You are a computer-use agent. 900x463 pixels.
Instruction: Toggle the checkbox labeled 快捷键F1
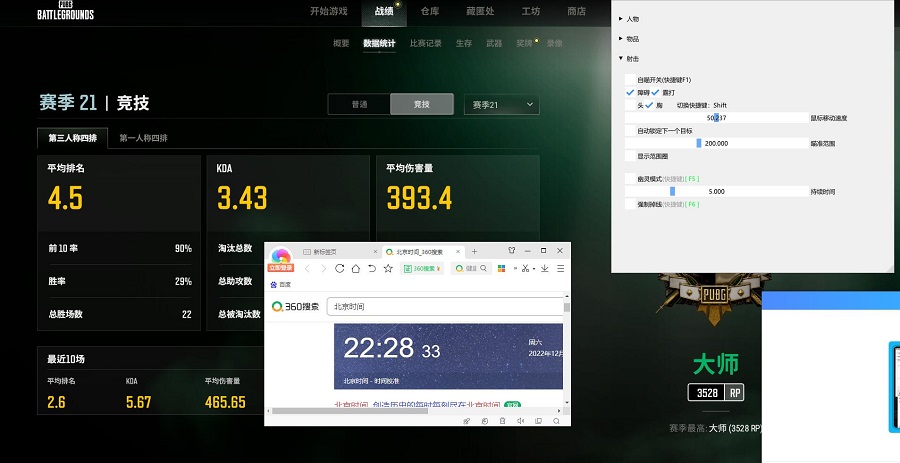[x=630, y=80]
